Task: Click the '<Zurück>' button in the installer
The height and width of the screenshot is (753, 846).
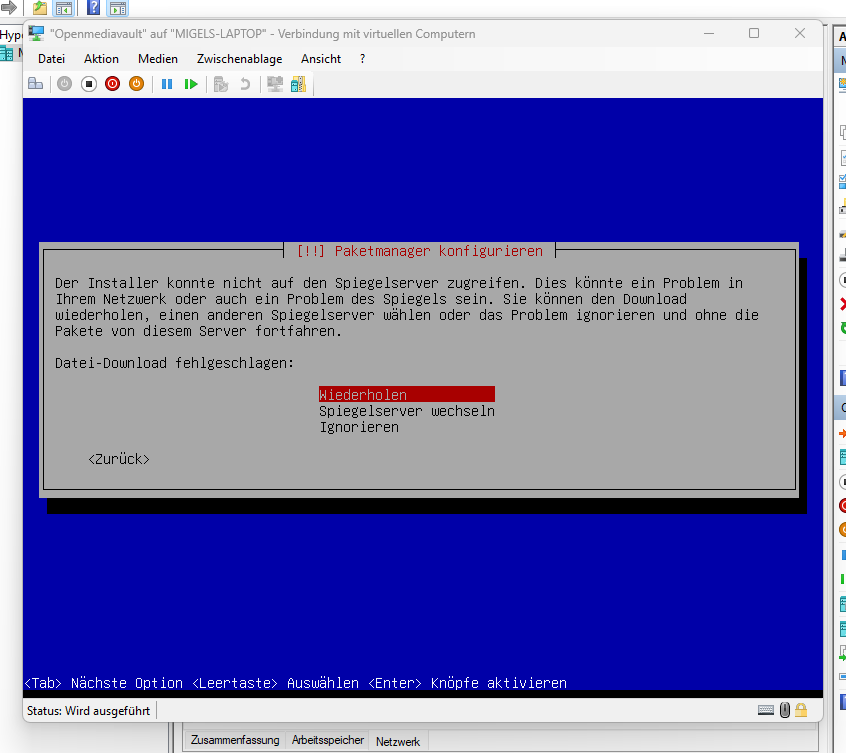Action: [119, 459]
